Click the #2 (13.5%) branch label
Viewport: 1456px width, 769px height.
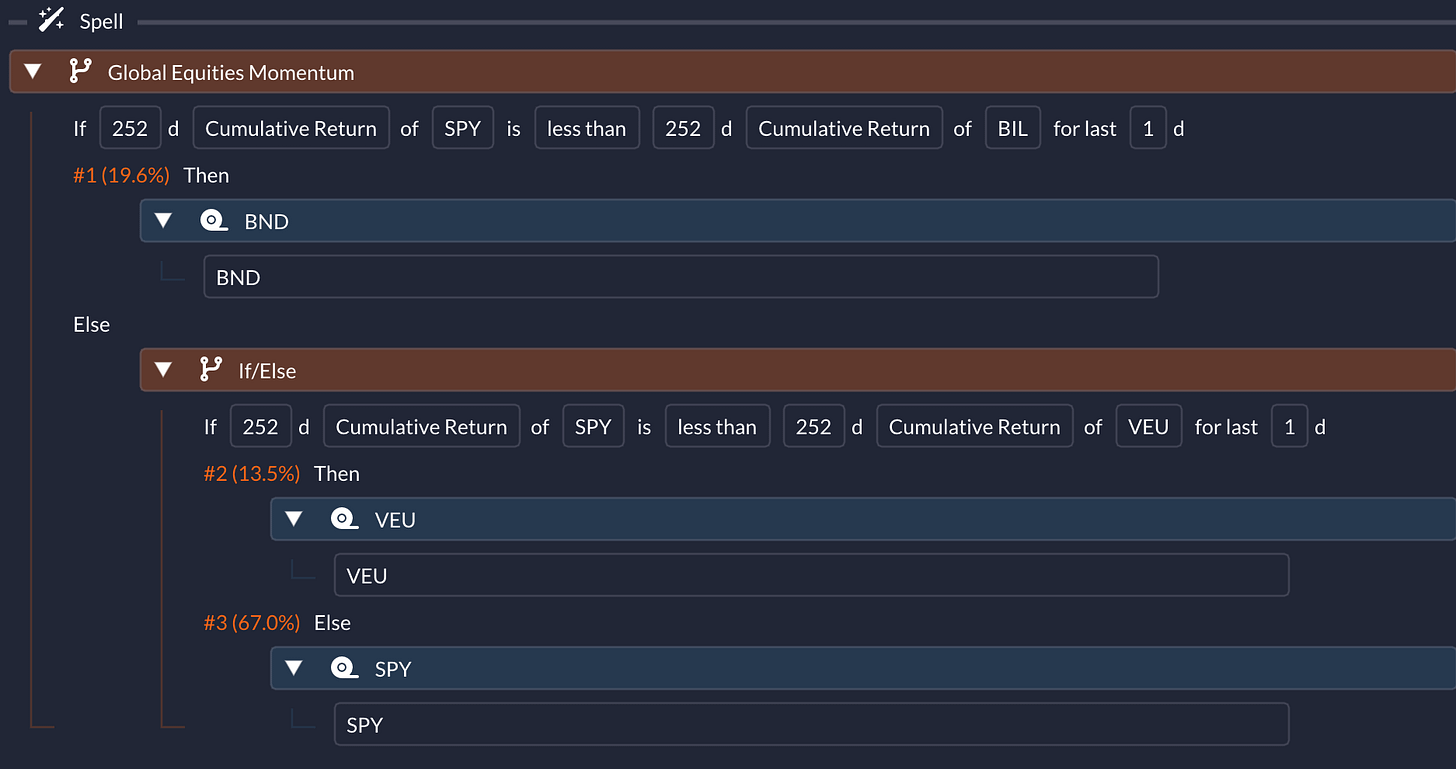click(x=252, y=473)
